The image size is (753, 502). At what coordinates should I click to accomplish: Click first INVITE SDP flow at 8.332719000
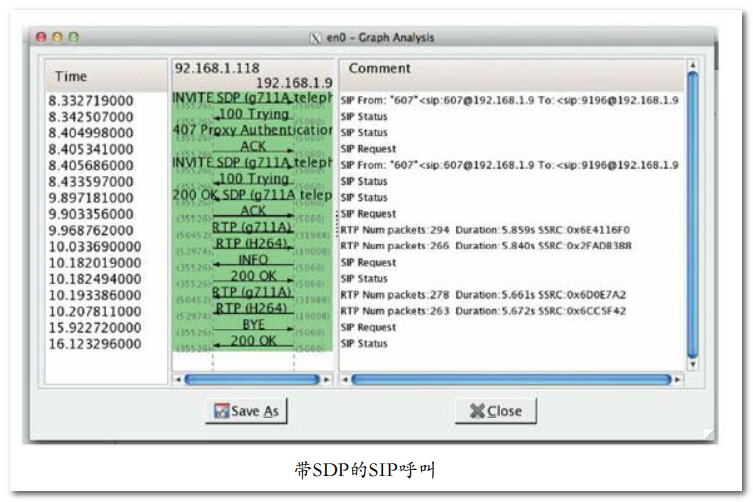coord(252,98)
